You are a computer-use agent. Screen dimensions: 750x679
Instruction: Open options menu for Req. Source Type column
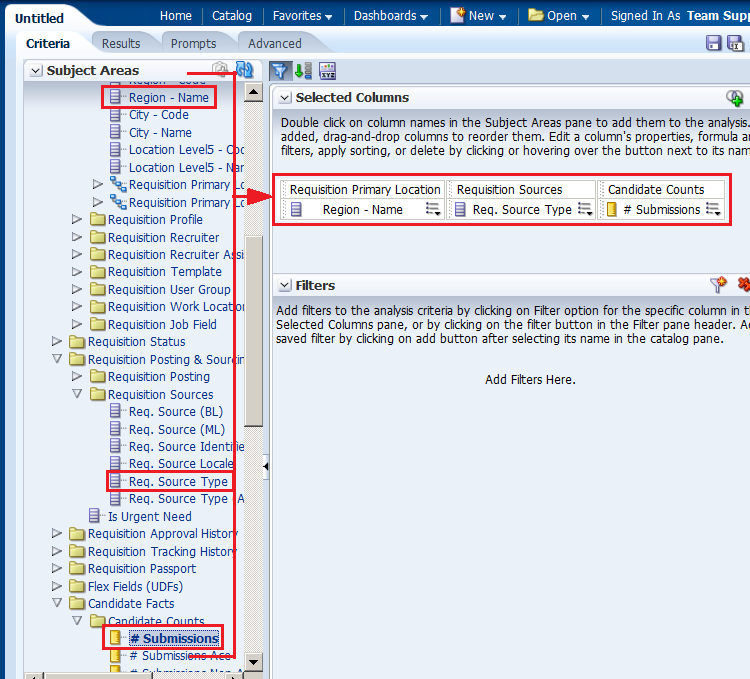pos(585,209)
